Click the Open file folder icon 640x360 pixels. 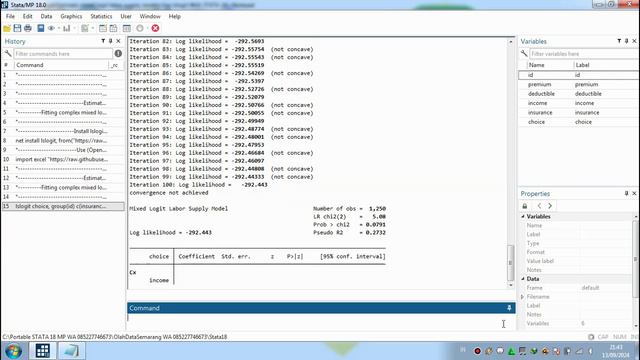coord(7,28)
